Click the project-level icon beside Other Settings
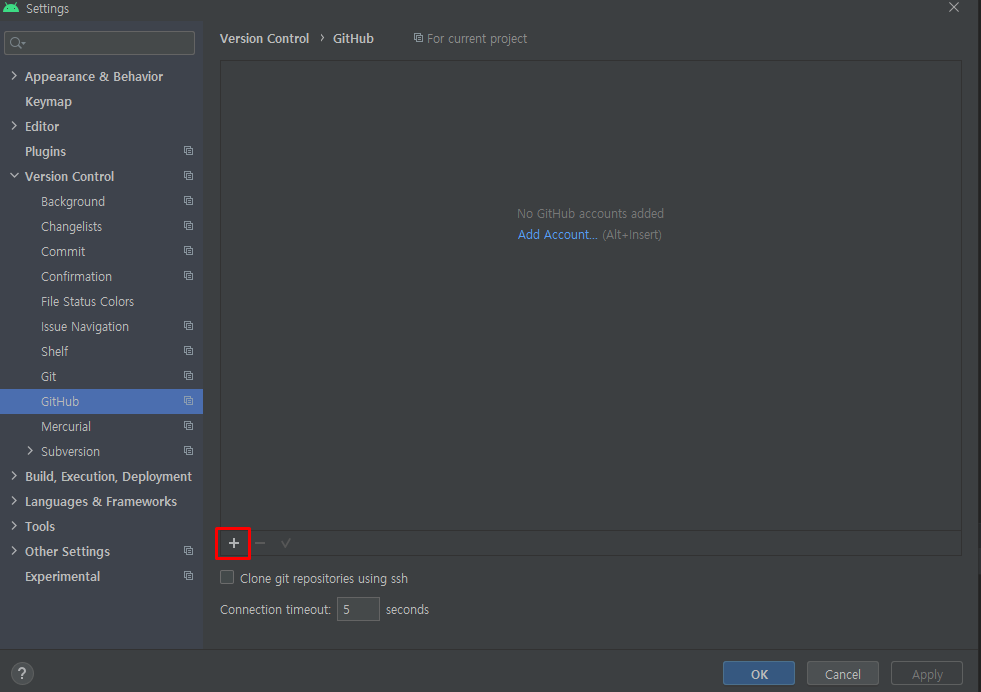The image size is (981, 692). [x=188, y=551]
